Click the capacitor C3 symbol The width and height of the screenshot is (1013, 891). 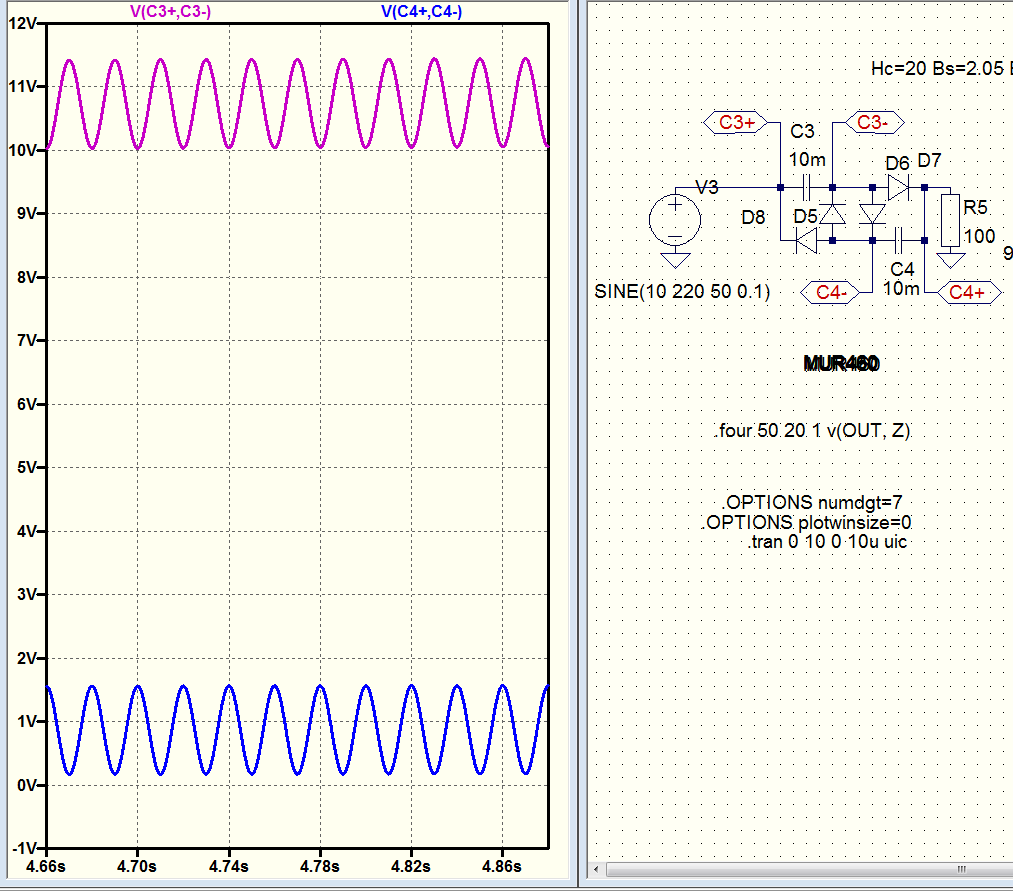pyautogui.click(x=806, y=187)
